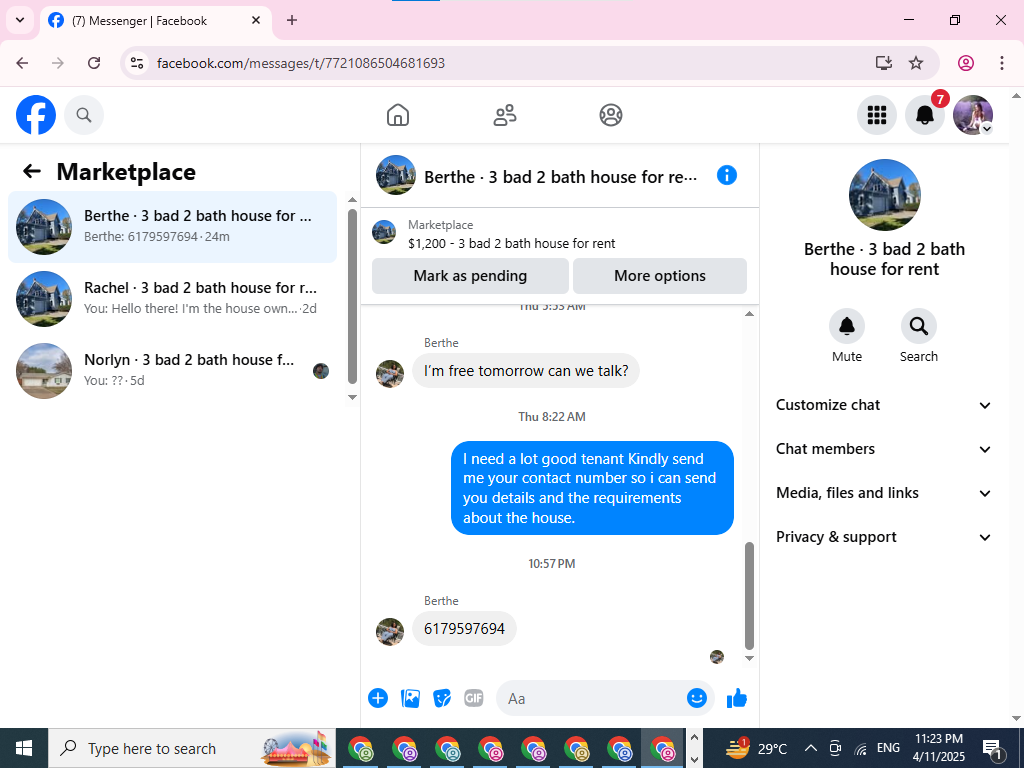Screen dimensions: 1024x768
Task: Select the Messenger | Facebook browser tab
Action: [155, 21]
